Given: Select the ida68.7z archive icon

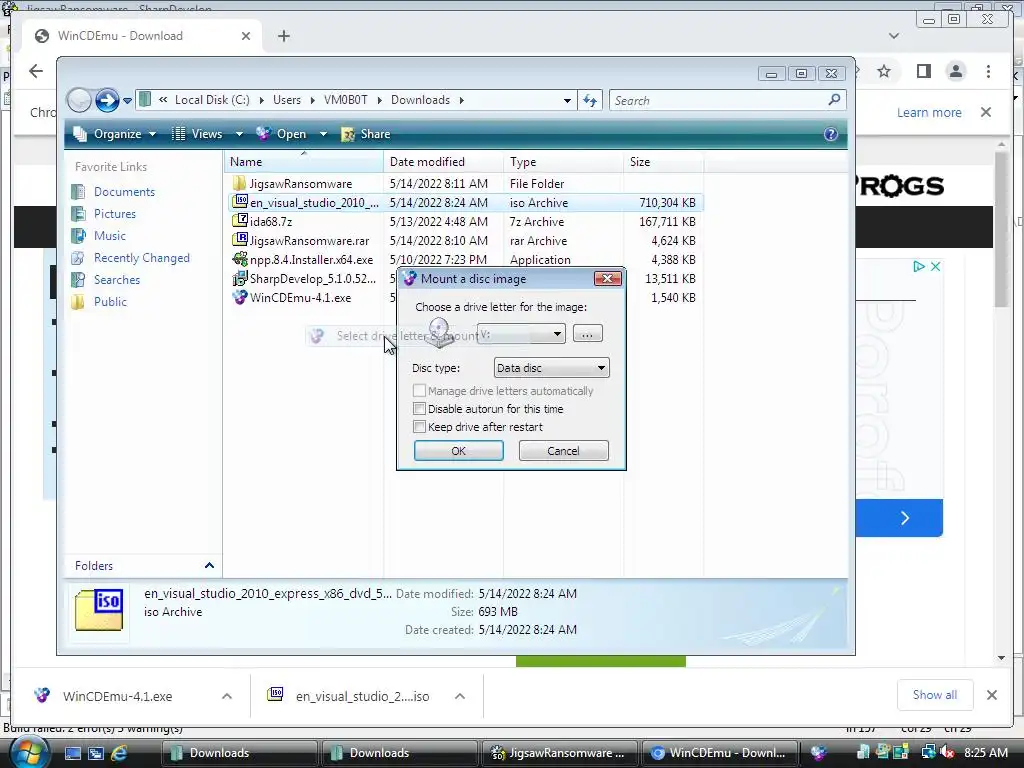Looking at the screenshot, I should click(240, 221).
